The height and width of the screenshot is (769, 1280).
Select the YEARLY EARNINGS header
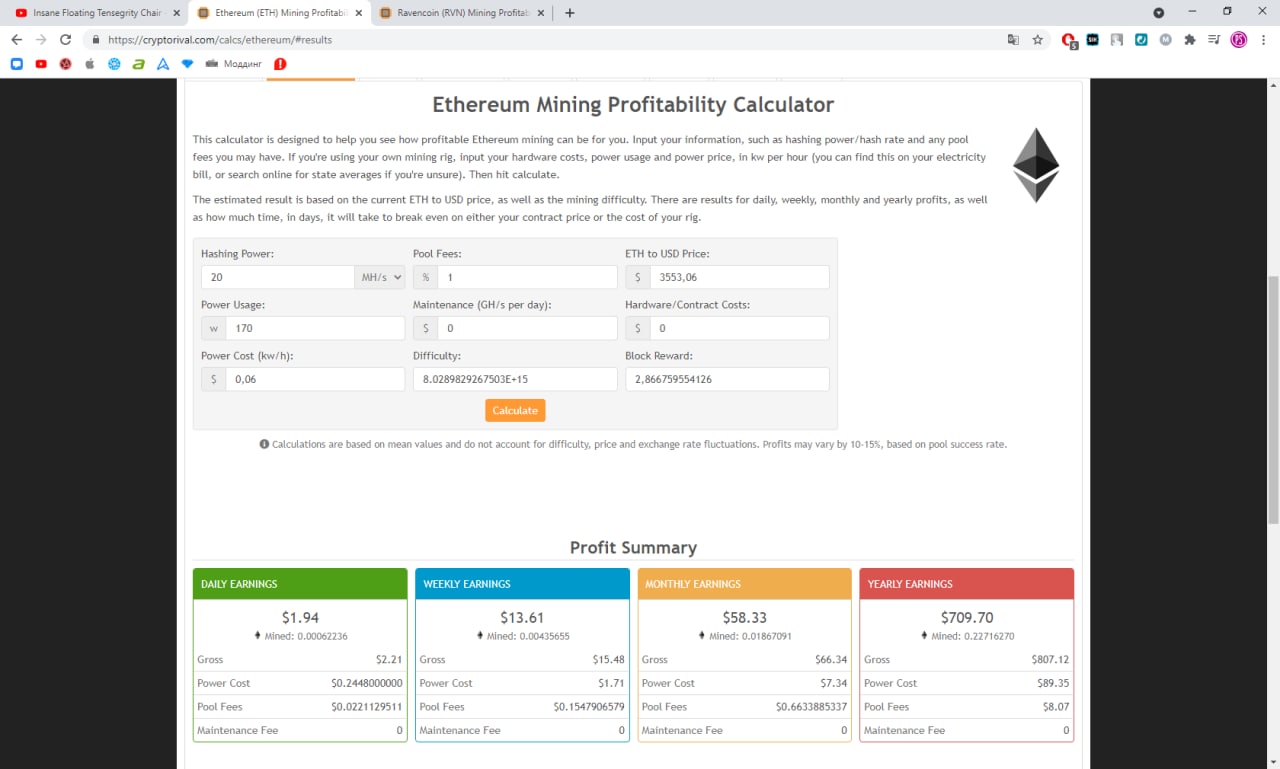coord(966,584)
